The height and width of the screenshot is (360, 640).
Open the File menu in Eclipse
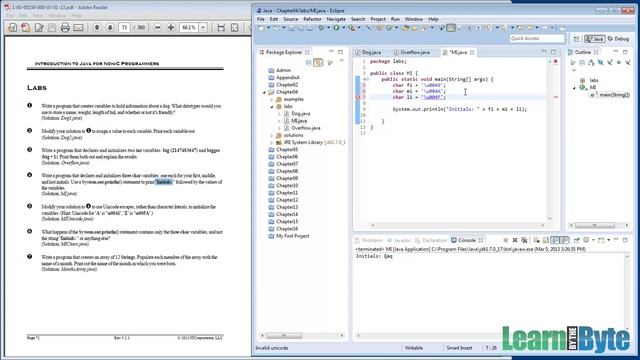click(260, 19)
